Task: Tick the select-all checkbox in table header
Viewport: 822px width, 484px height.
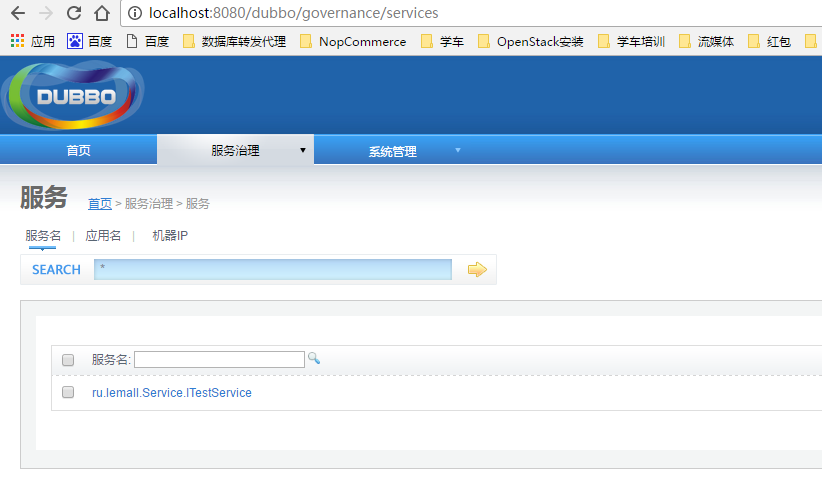Action: point(68,360)
